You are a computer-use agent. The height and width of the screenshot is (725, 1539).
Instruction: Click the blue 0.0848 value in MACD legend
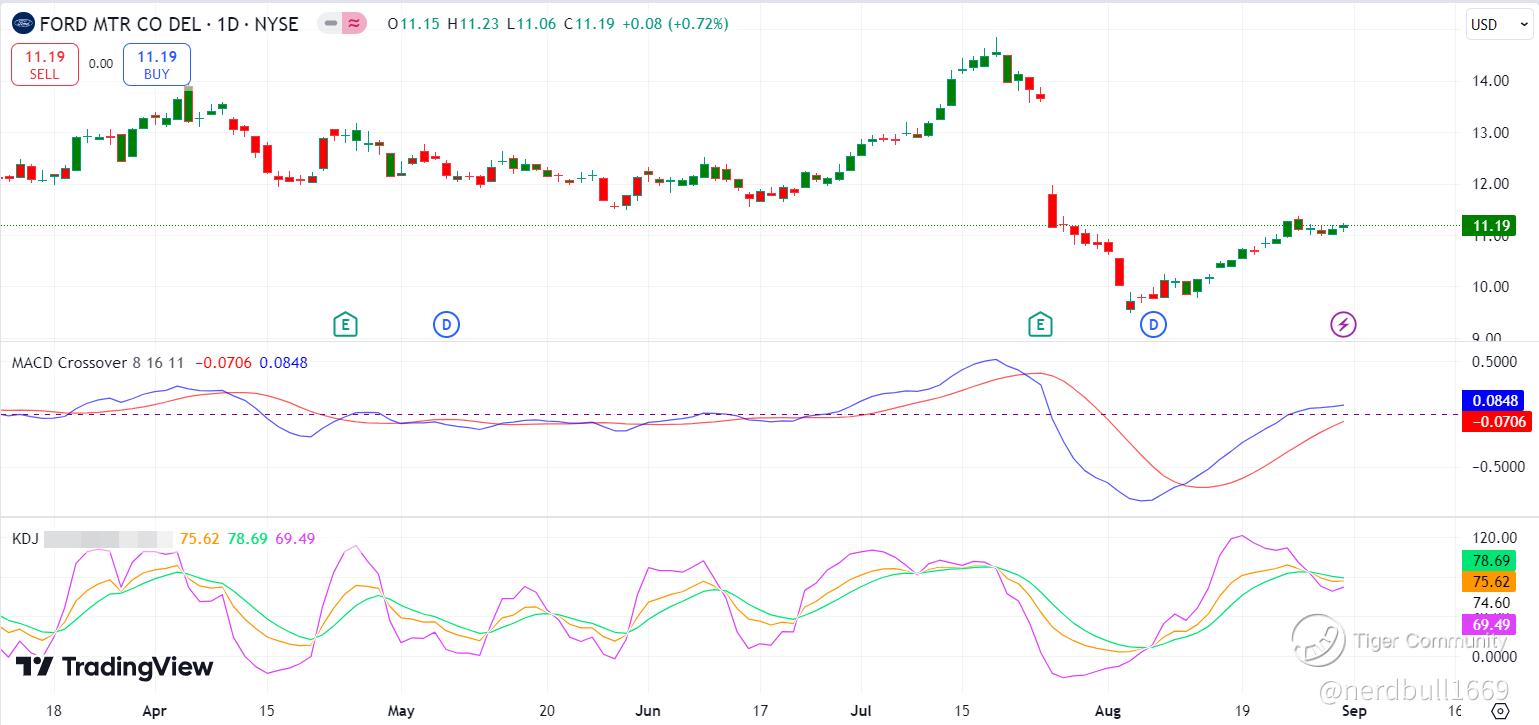pyautogui.click(x=284, y=362)
